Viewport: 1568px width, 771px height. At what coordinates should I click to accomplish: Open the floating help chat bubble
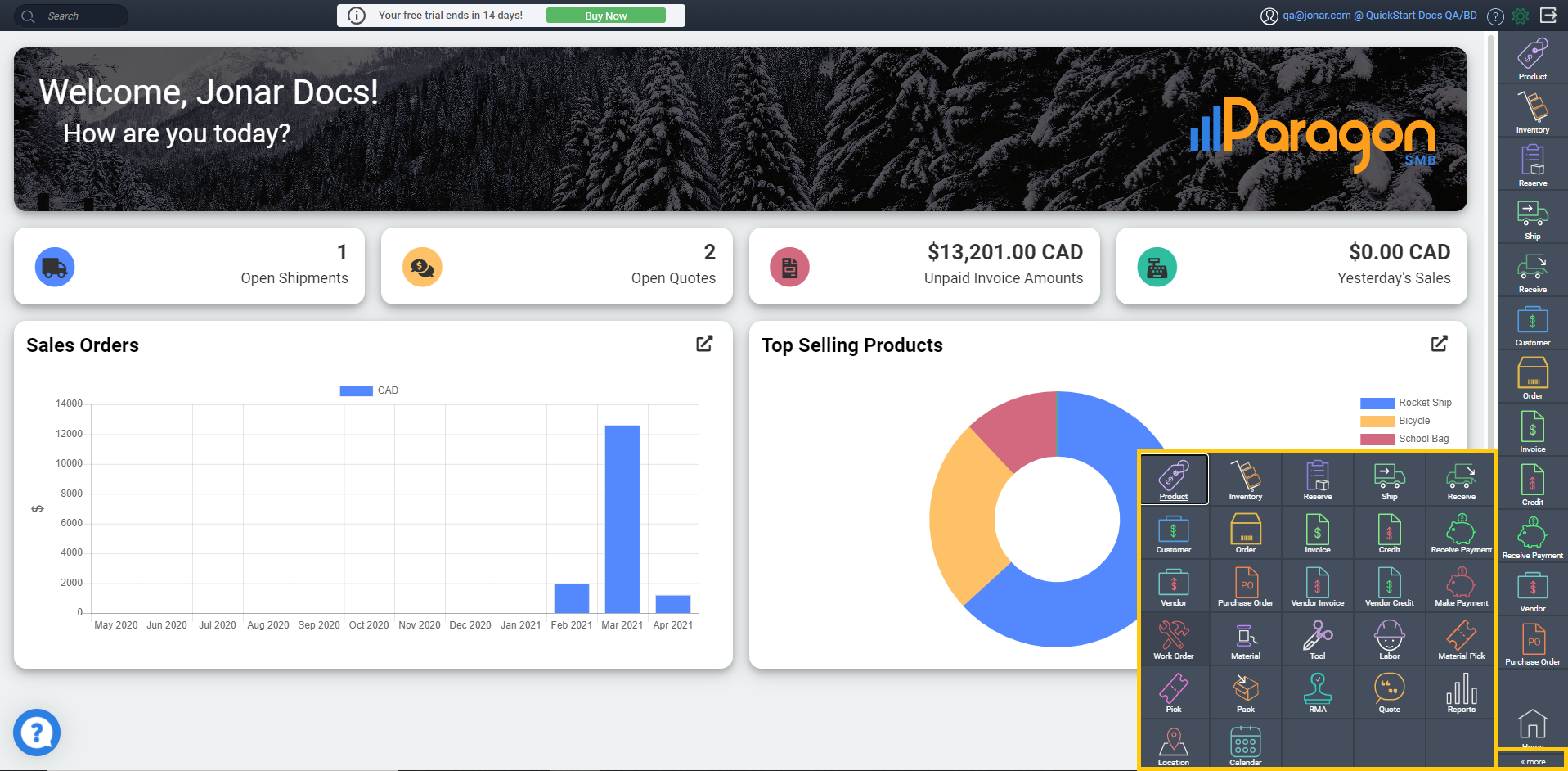37,733
